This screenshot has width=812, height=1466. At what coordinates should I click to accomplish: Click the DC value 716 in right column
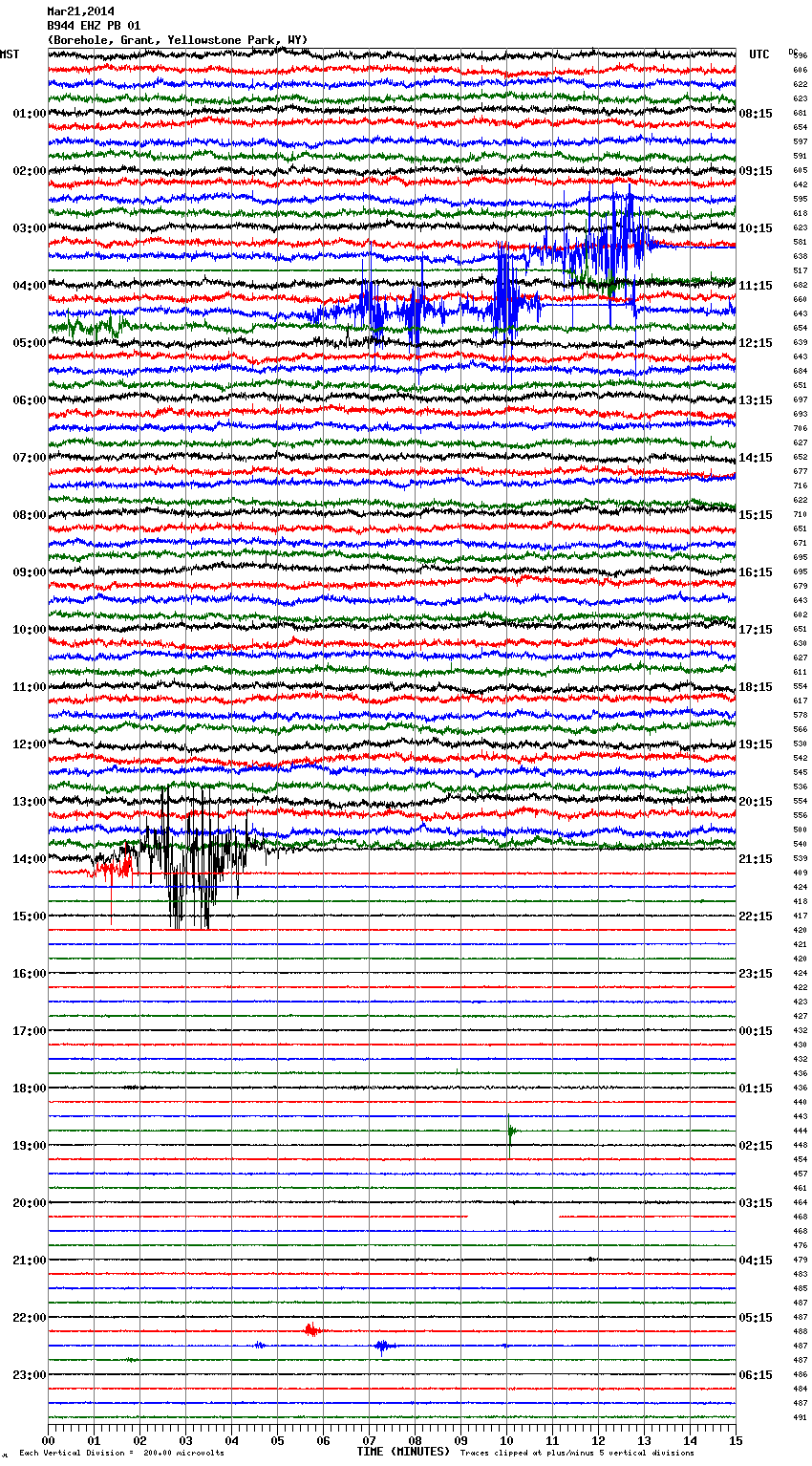click(x=800, y=486)
